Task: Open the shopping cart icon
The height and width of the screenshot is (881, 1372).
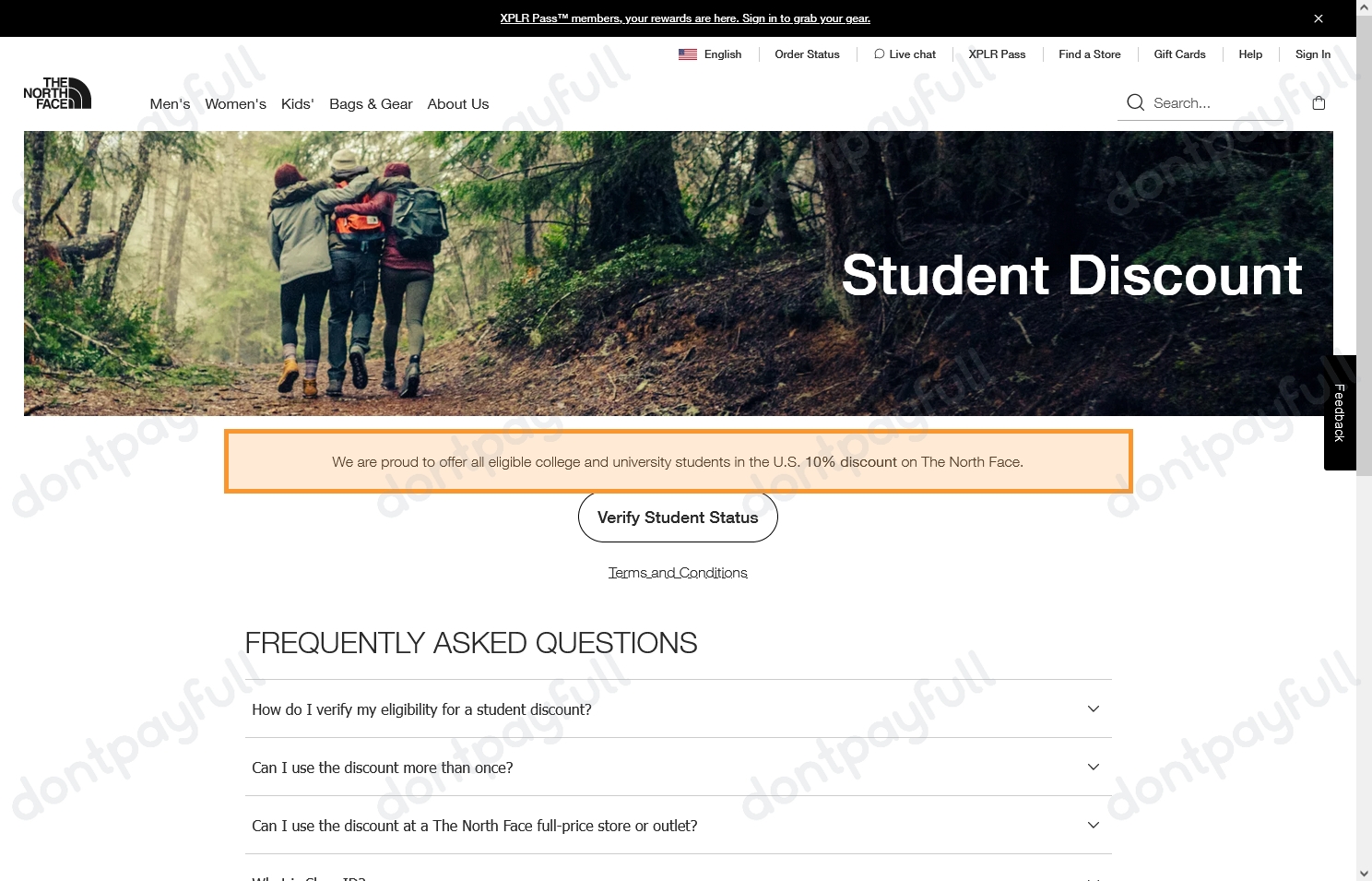Action: pyautogui.click(x=1319, y=103)
